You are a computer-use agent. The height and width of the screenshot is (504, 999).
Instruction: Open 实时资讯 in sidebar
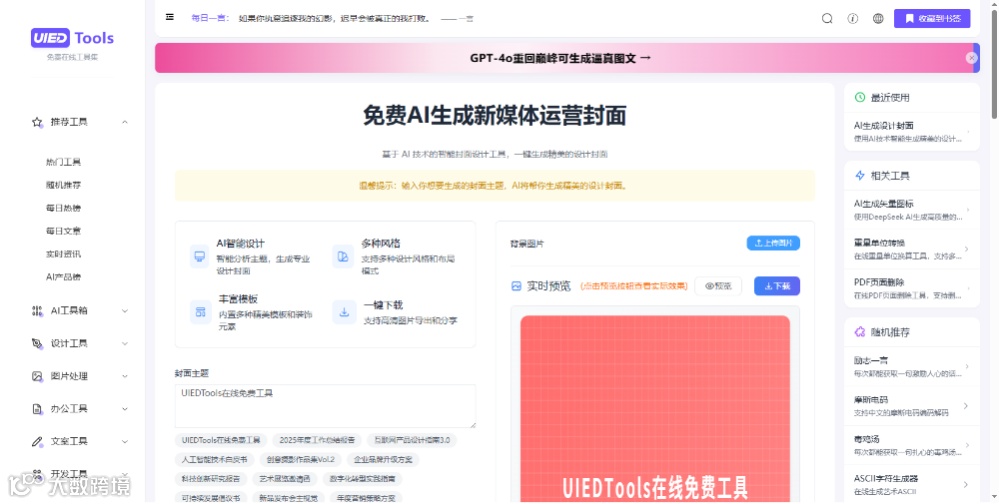point(63,254)
